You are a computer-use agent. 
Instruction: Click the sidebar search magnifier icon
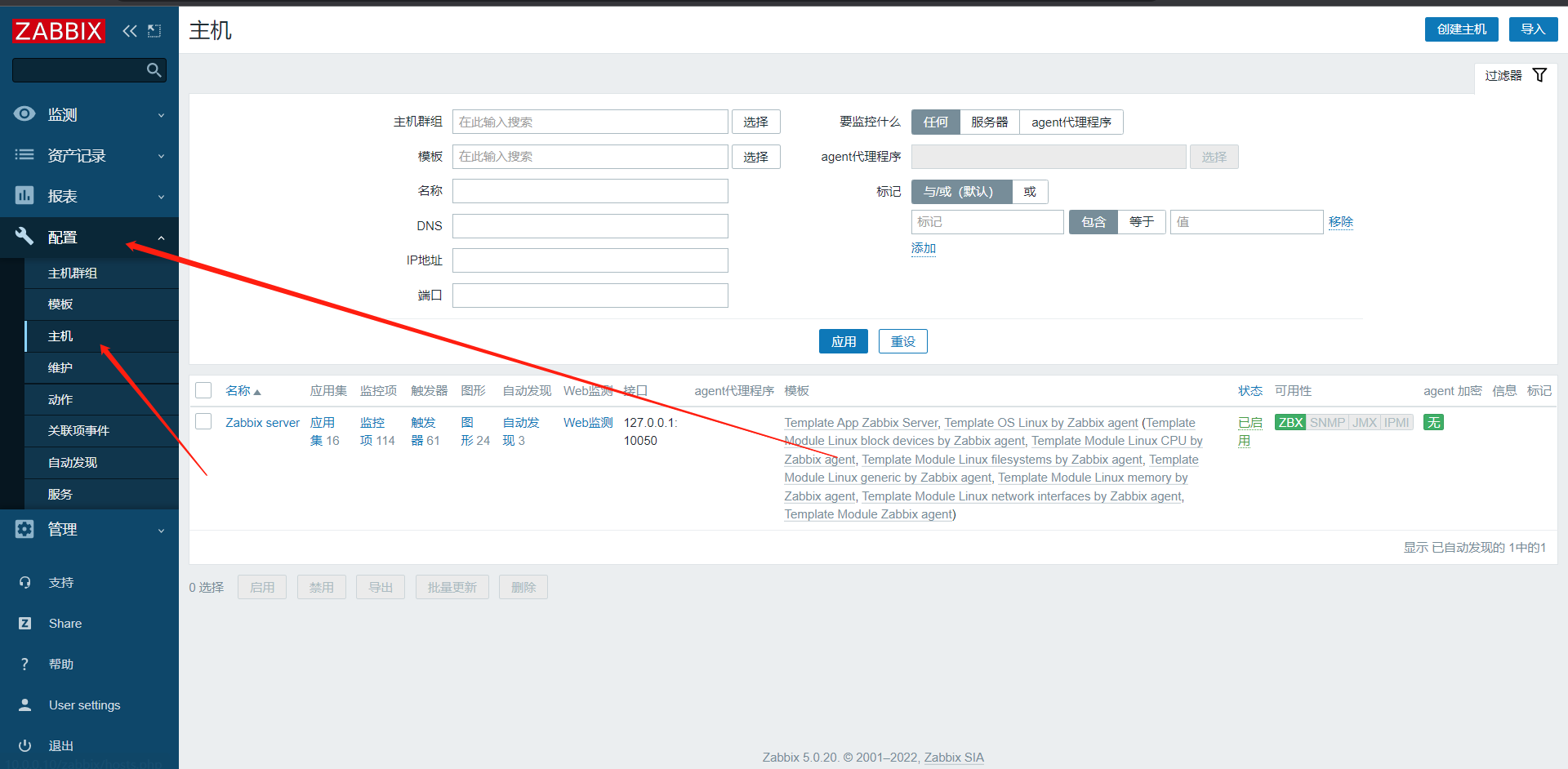[154, 70]
